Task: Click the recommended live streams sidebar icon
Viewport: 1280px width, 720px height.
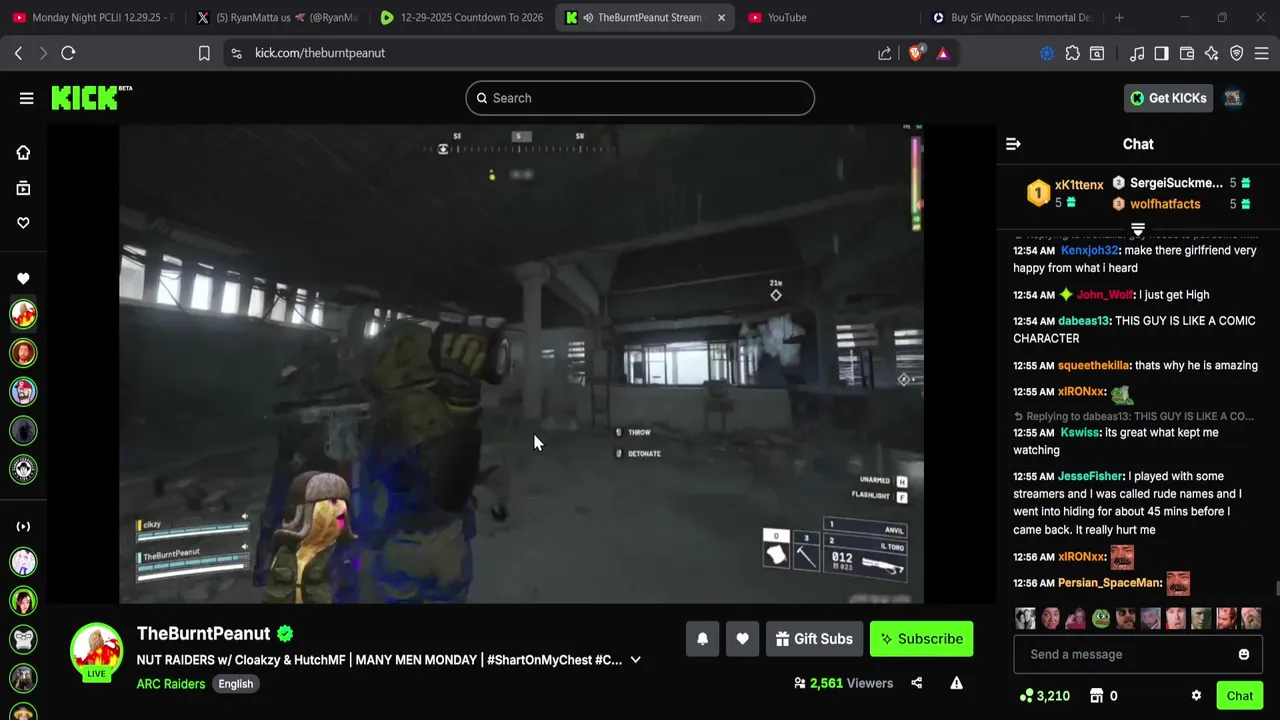Action: (23, 526)
